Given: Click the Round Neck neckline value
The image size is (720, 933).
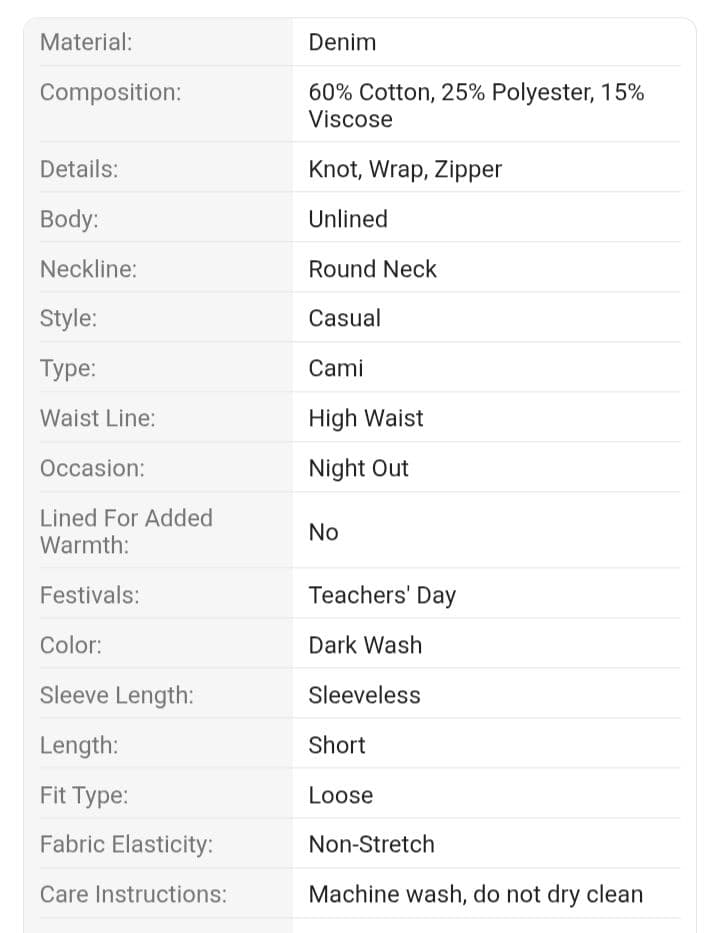Looking at the screenshot, I should coord(372,269).
